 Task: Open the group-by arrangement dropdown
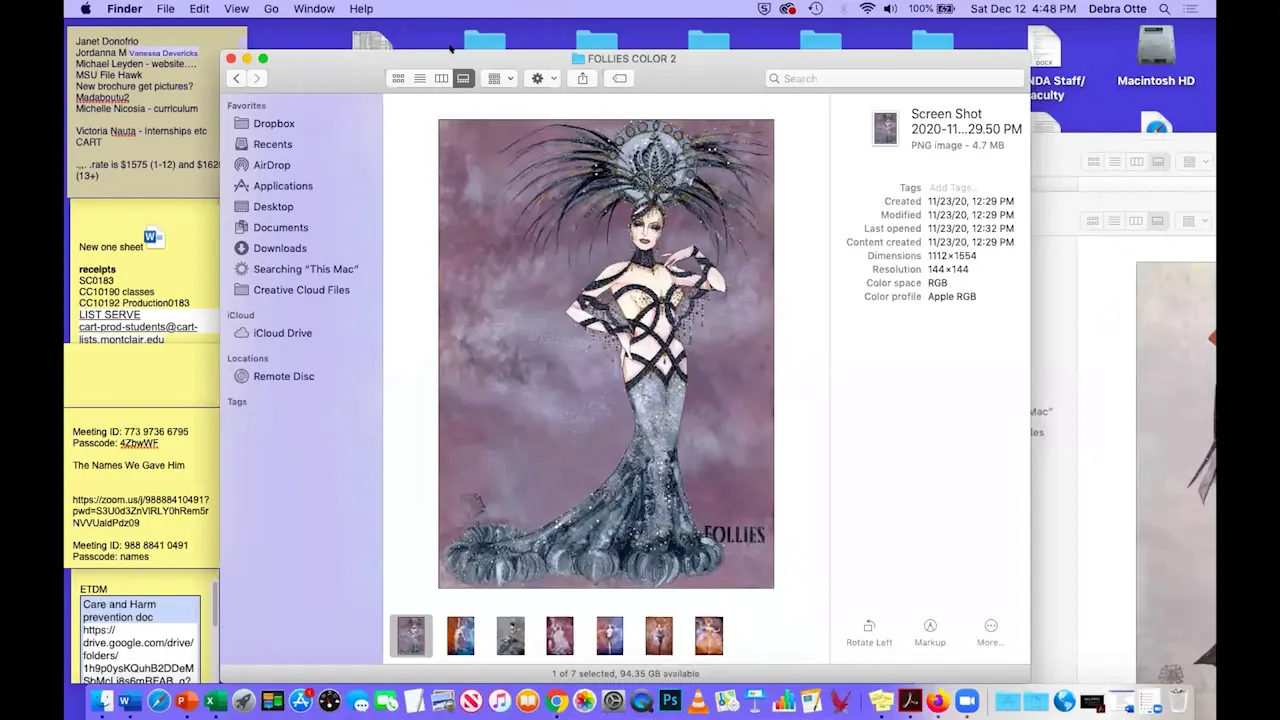pyautogui.click(x=498, y=78)
